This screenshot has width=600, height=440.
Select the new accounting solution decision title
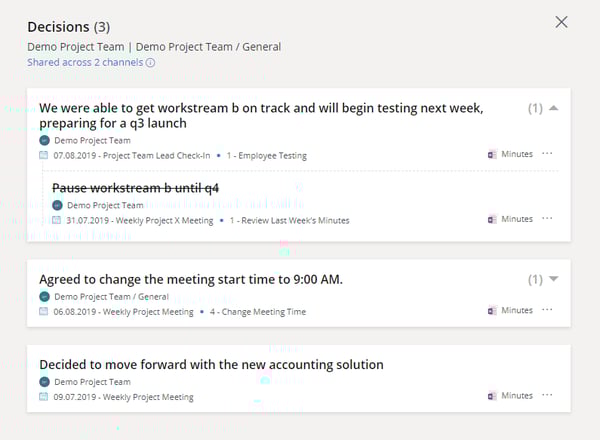point(211,365)
